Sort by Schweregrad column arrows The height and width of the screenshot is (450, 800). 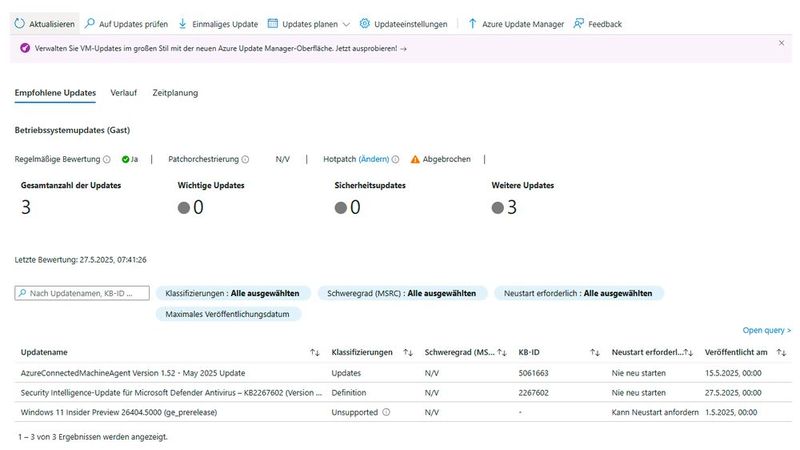(x=502, y=353)
